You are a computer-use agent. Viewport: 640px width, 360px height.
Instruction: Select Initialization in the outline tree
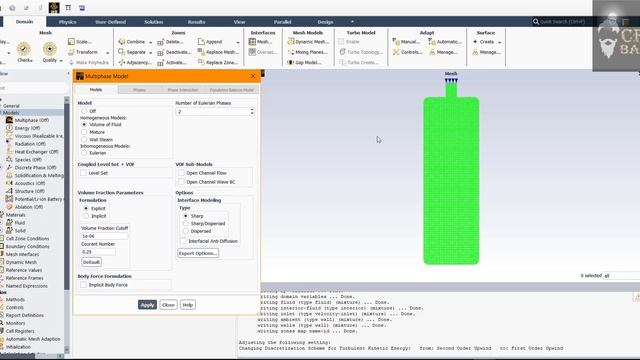(18, 347)
